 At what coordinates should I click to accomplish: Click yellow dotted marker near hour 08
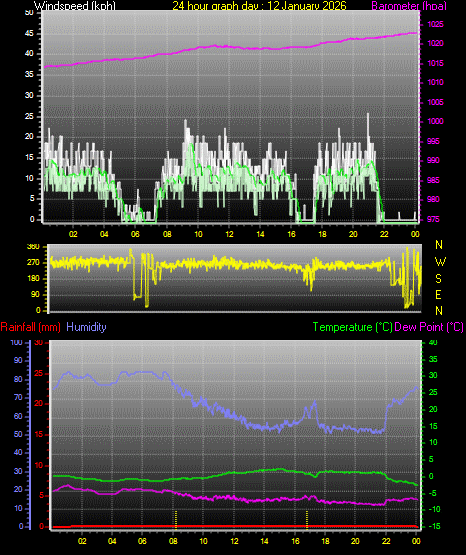[x=176, y=520]
